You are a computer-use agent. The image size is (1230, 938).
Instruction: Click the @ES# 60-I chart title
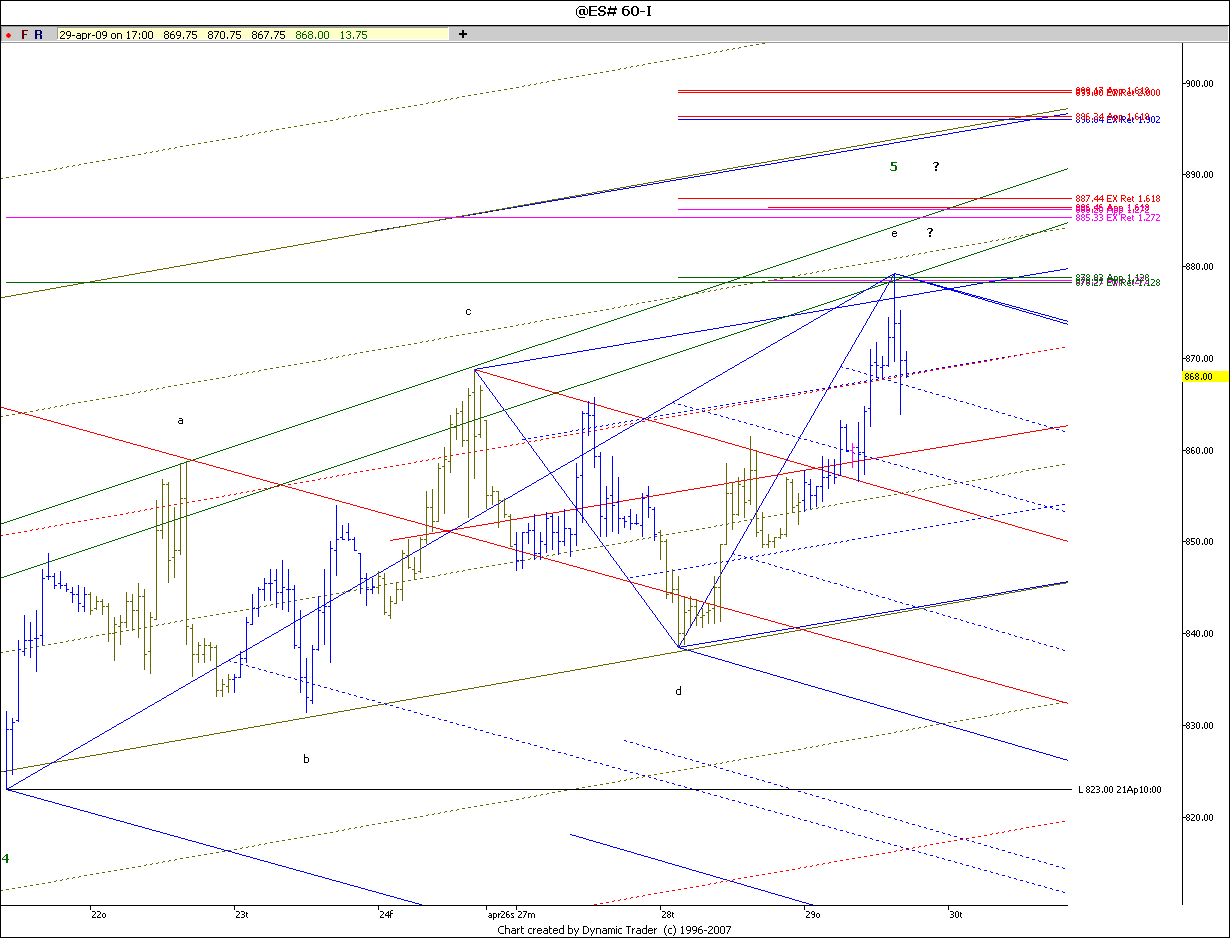point(614,11)
